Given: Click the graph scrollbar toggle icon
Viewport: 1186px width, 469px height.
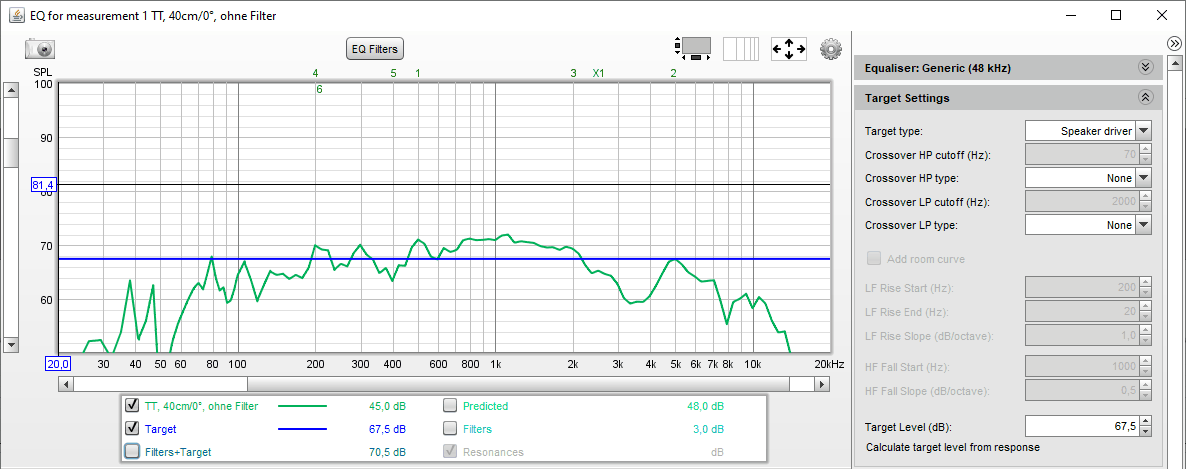Looking at the screenshot, I should click(693, 48).
